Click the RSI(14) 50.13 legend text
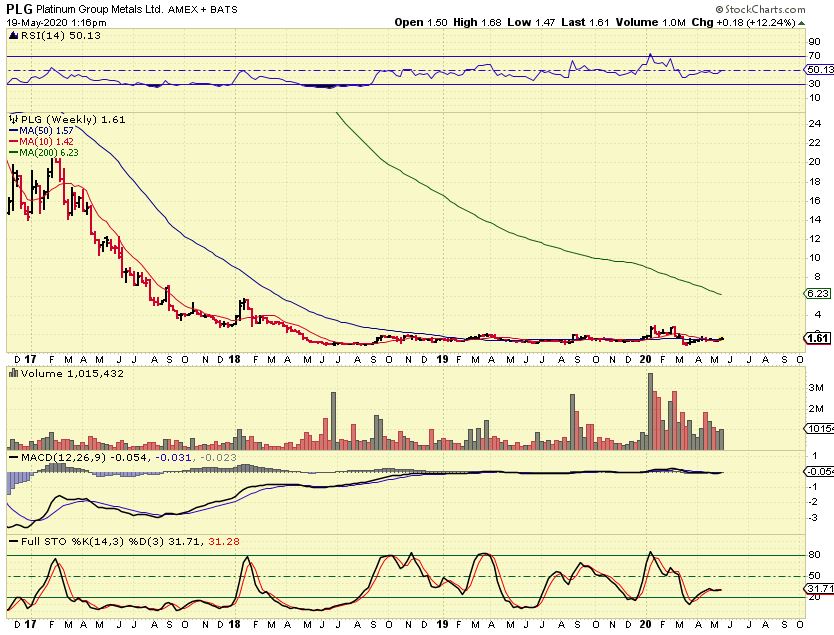The image size is (834, 635). click(61, 36)
